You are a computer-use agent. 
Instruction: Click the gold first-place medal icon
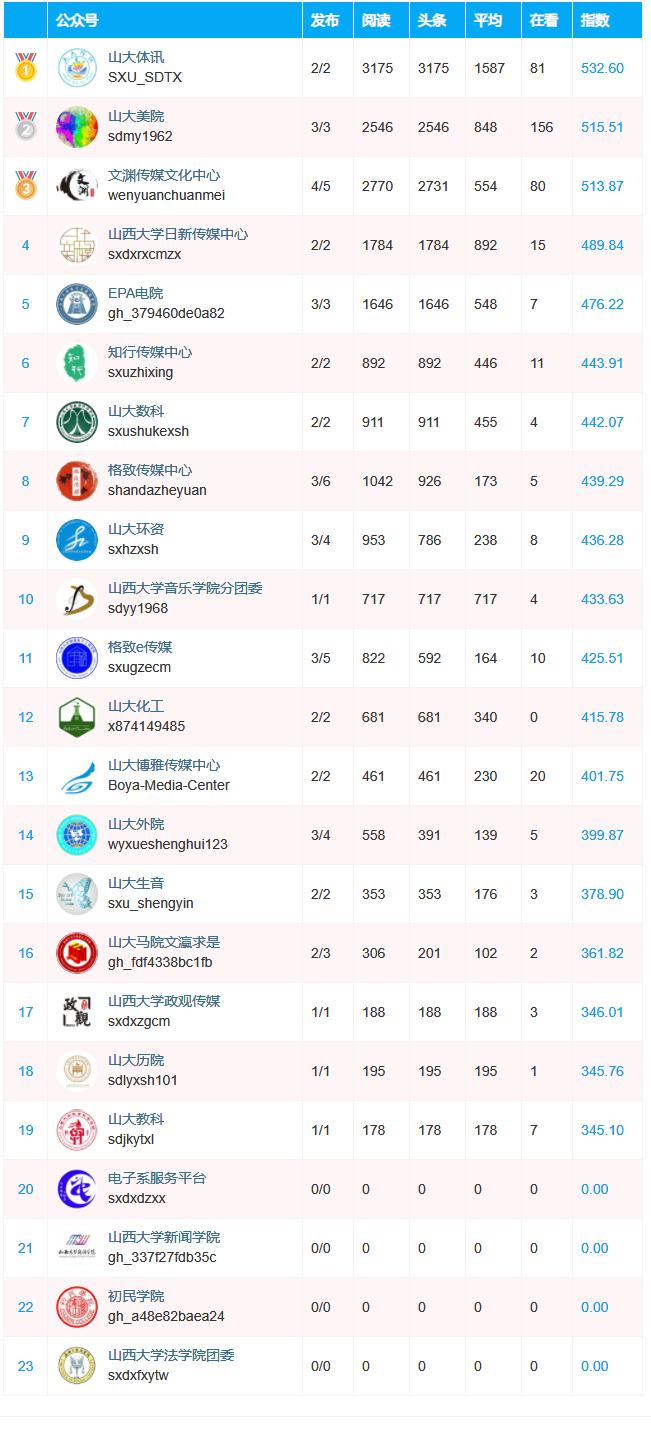25,67
